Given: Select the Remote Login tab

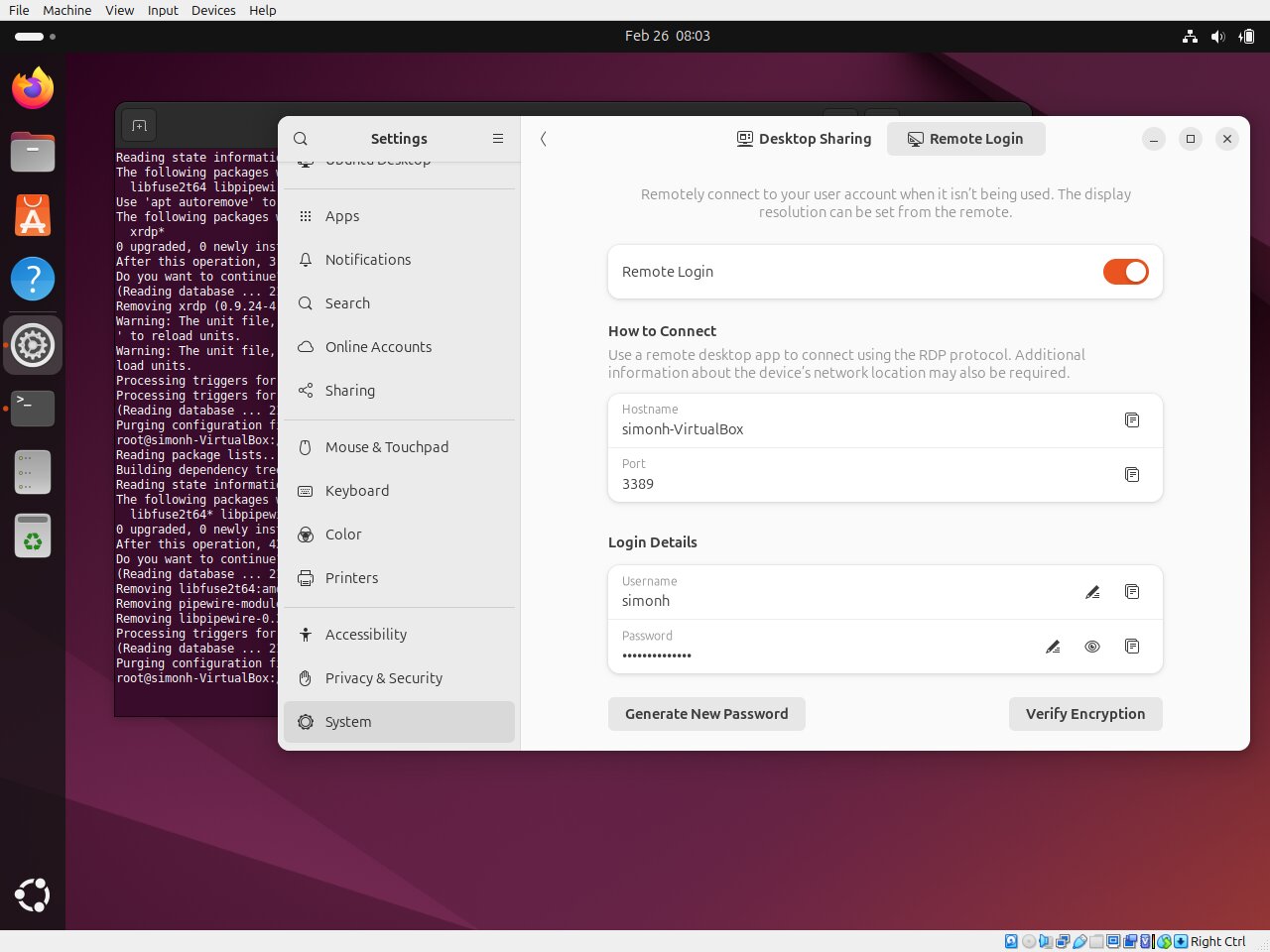Looking at the screenshot, I should 966,139.
